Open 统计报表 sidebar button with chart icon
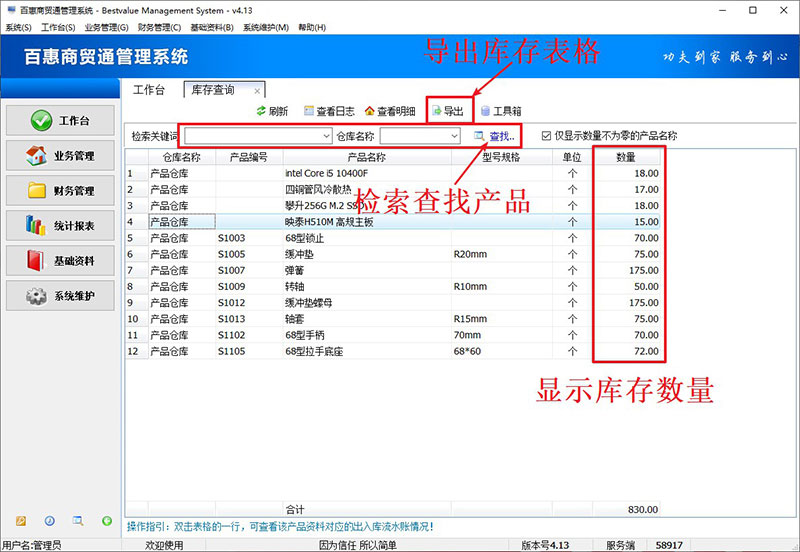This screenshot has width=800, height=552. (x=60, y=225)
